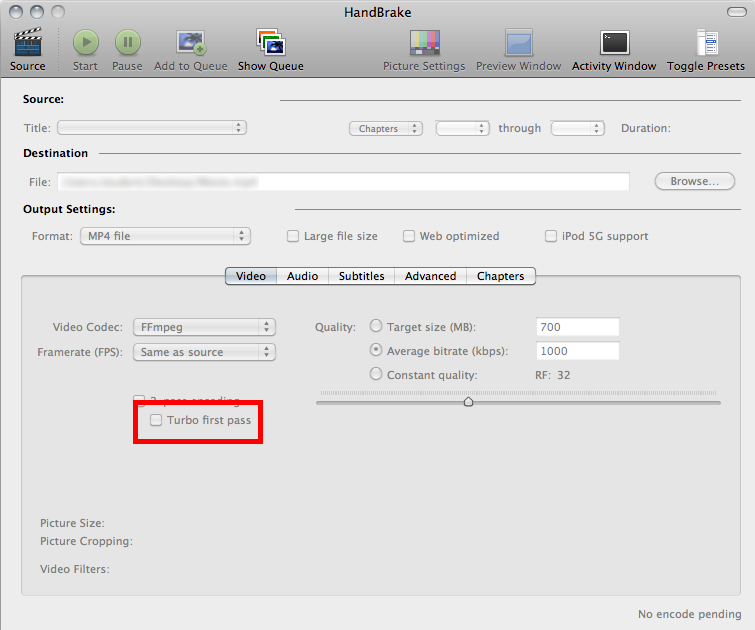Click the Toggle Presets drawer icon
The image size is (755, 630).
(706, 42)
